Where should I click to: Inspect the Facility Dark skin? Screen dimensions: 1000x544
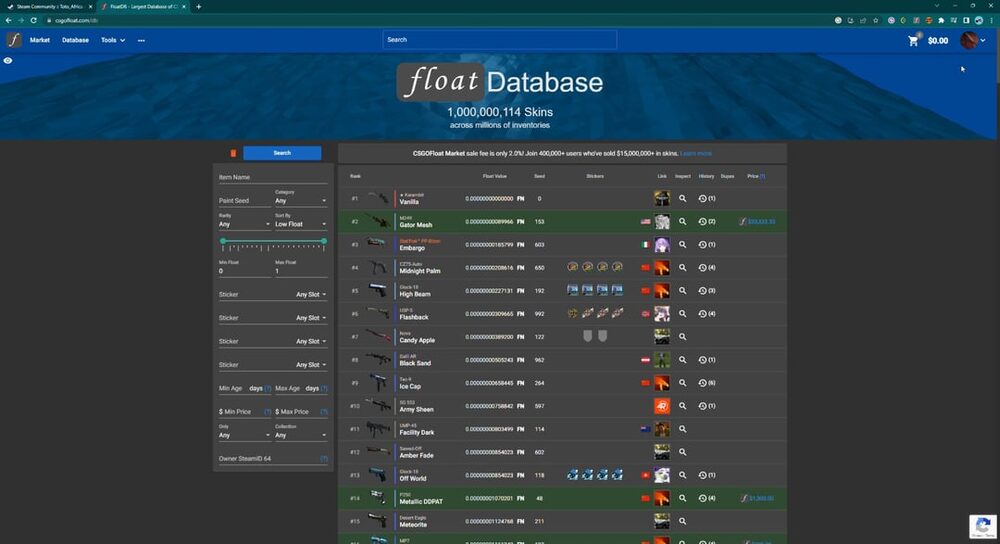pos(682,429)
